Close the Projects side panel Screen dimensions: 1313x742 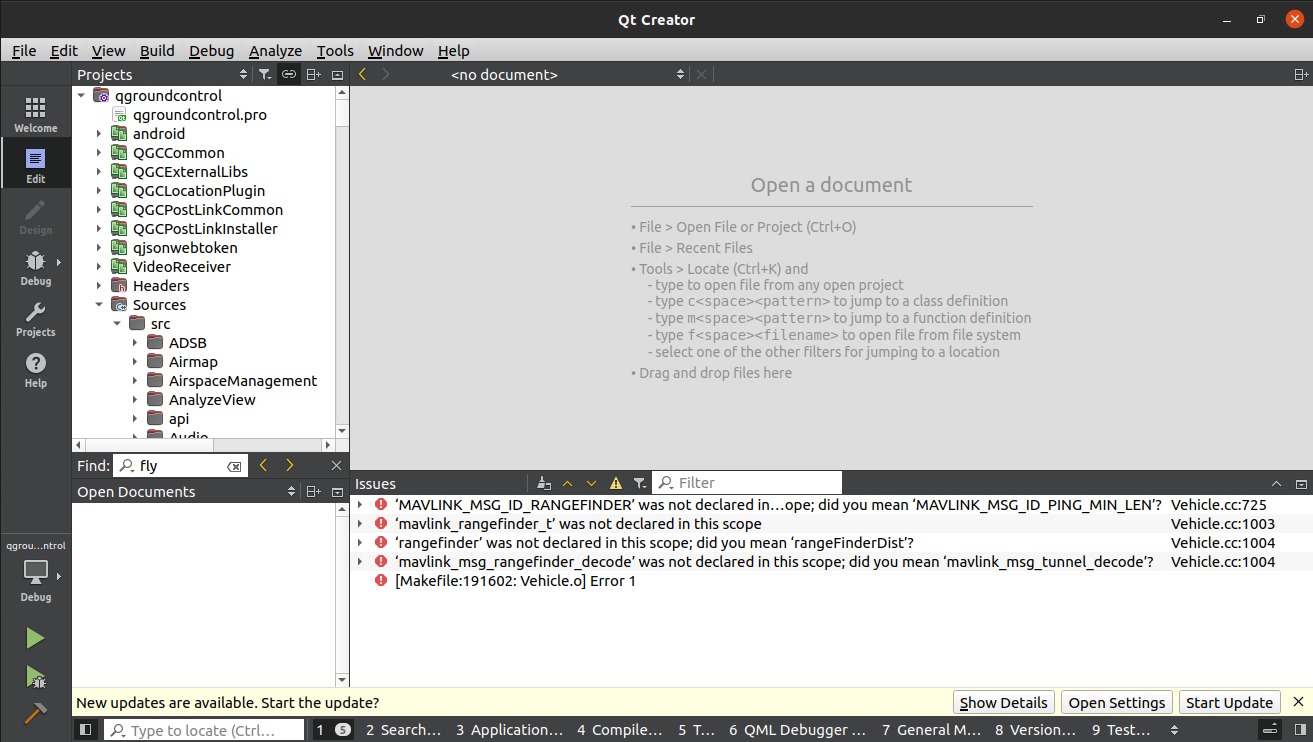337,74
